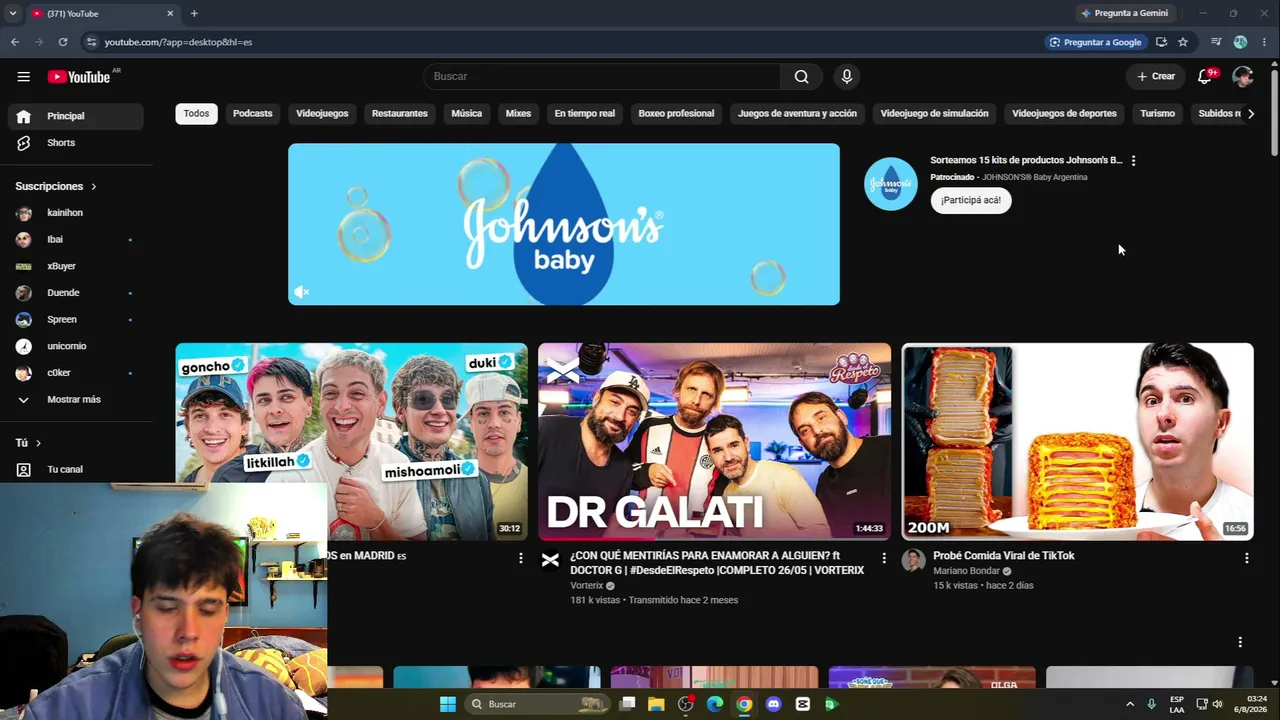Viewport: 1280px width, 720px height.
Task: Open the Johnson's baby advertiser avatar
Action: click(890, 184)
